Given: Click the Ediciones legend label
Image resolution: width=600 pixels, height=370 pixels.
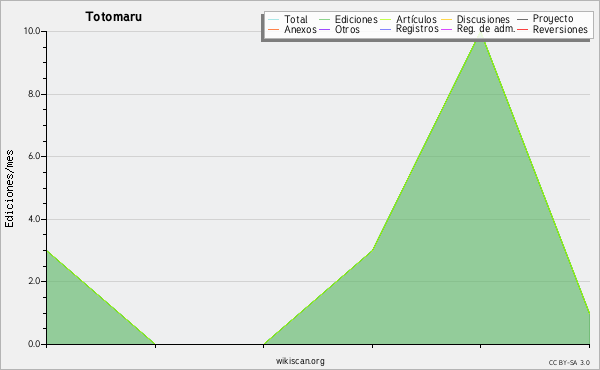Looking at the screenshot, I should tap(356, 20).
